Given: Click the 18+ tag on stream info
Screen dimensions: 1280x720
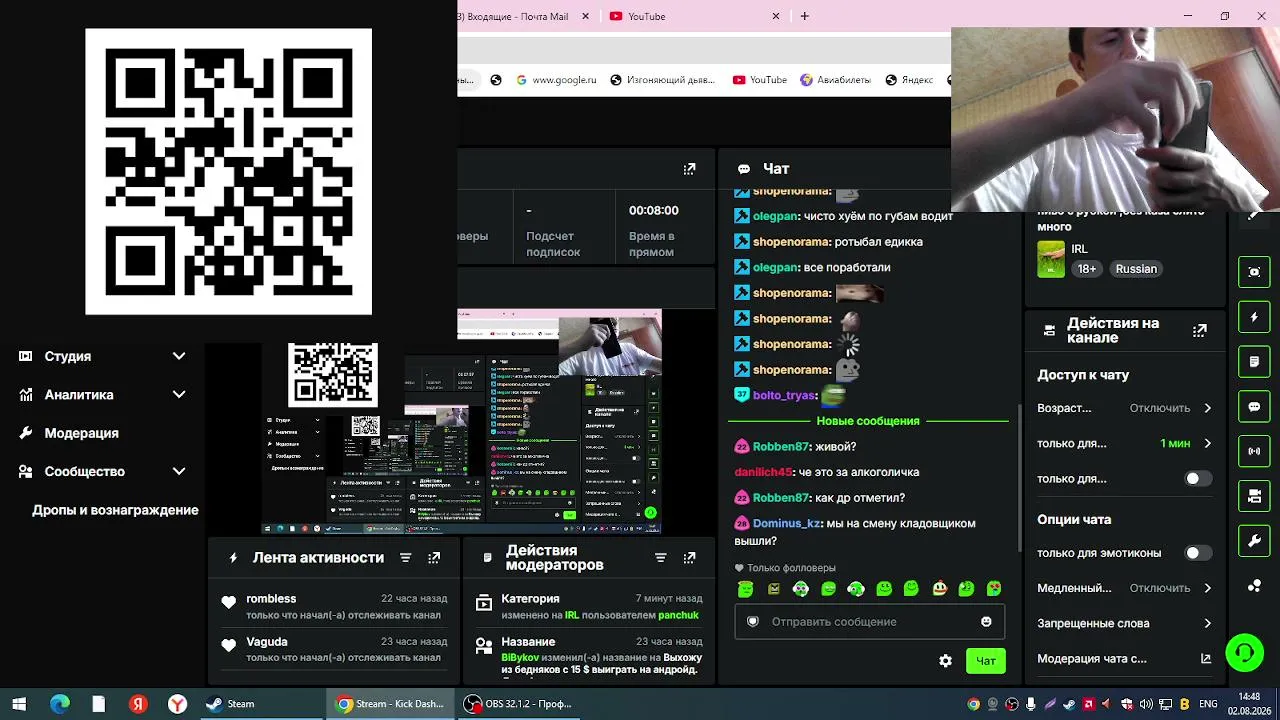Looking at the screenshot, I should pos(1087,269).
